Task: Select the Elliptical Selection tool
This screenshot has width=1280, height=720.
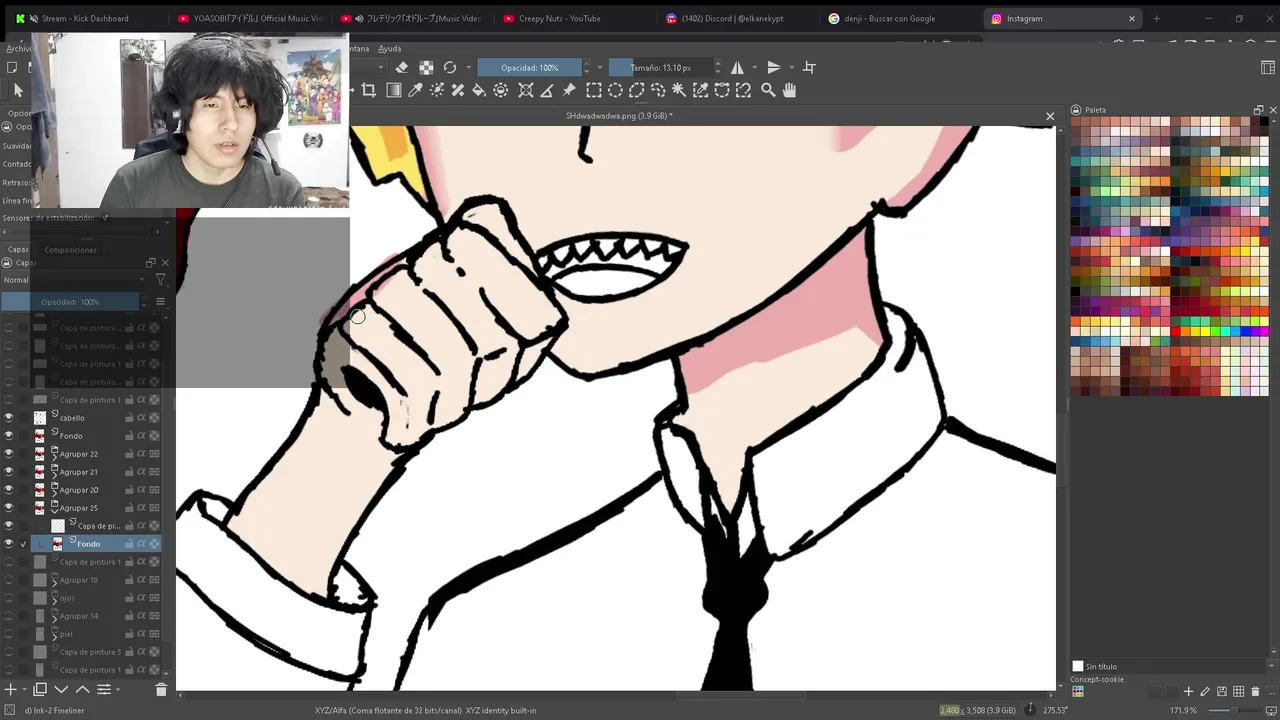Action: pos(615,90)
